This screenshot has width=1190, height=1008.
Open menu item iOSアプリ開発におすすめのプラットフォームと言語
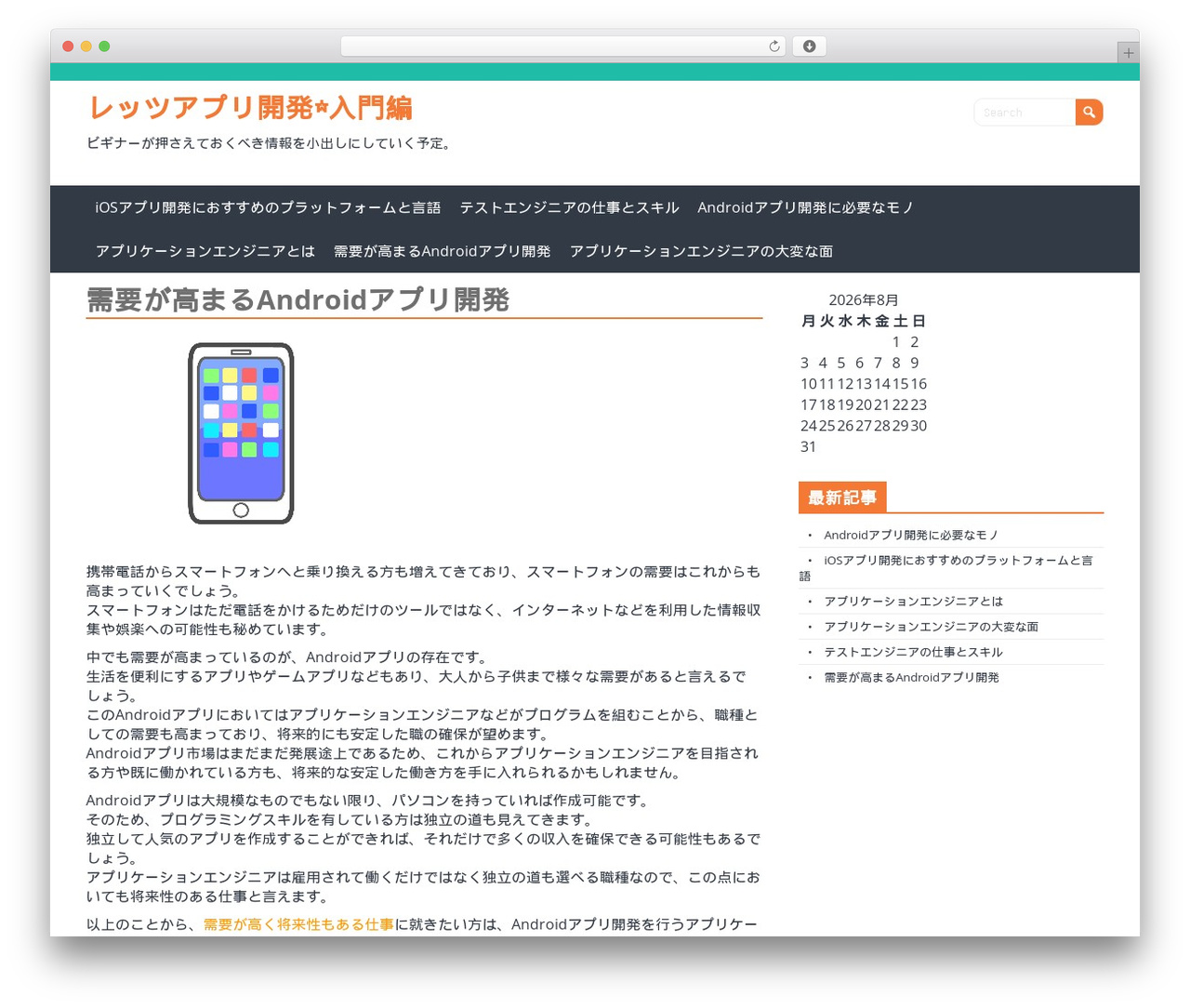coord(268,207)
